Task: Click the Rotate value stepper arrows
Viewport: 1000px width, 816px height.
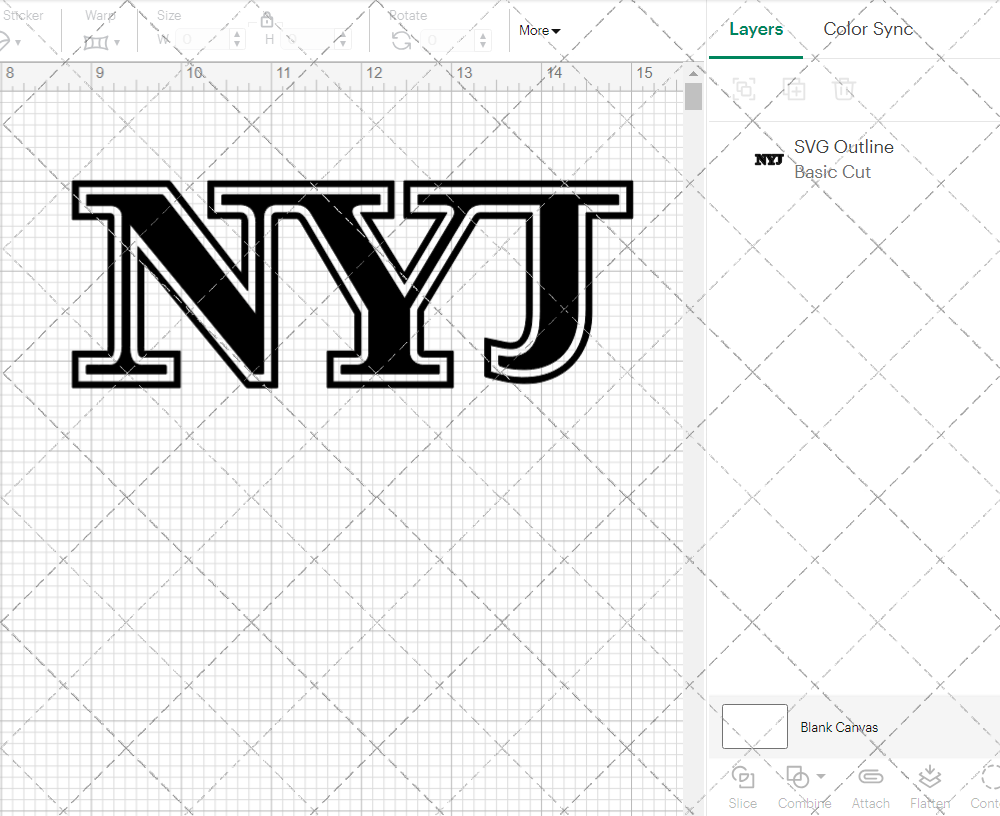Action: [484, 40]
